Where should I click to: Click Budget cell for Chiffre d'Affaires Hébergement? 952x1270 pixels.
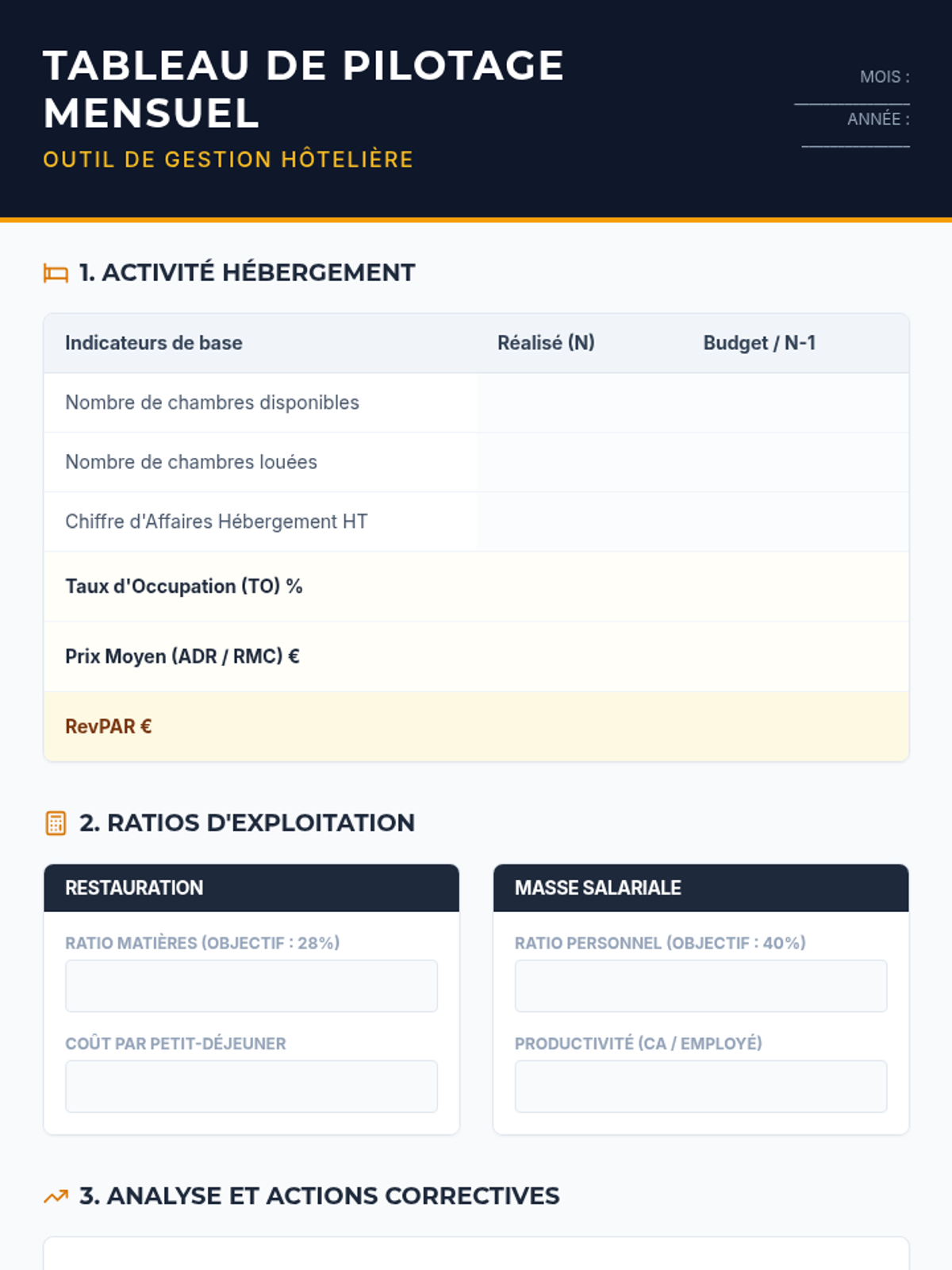click(795, 522)
